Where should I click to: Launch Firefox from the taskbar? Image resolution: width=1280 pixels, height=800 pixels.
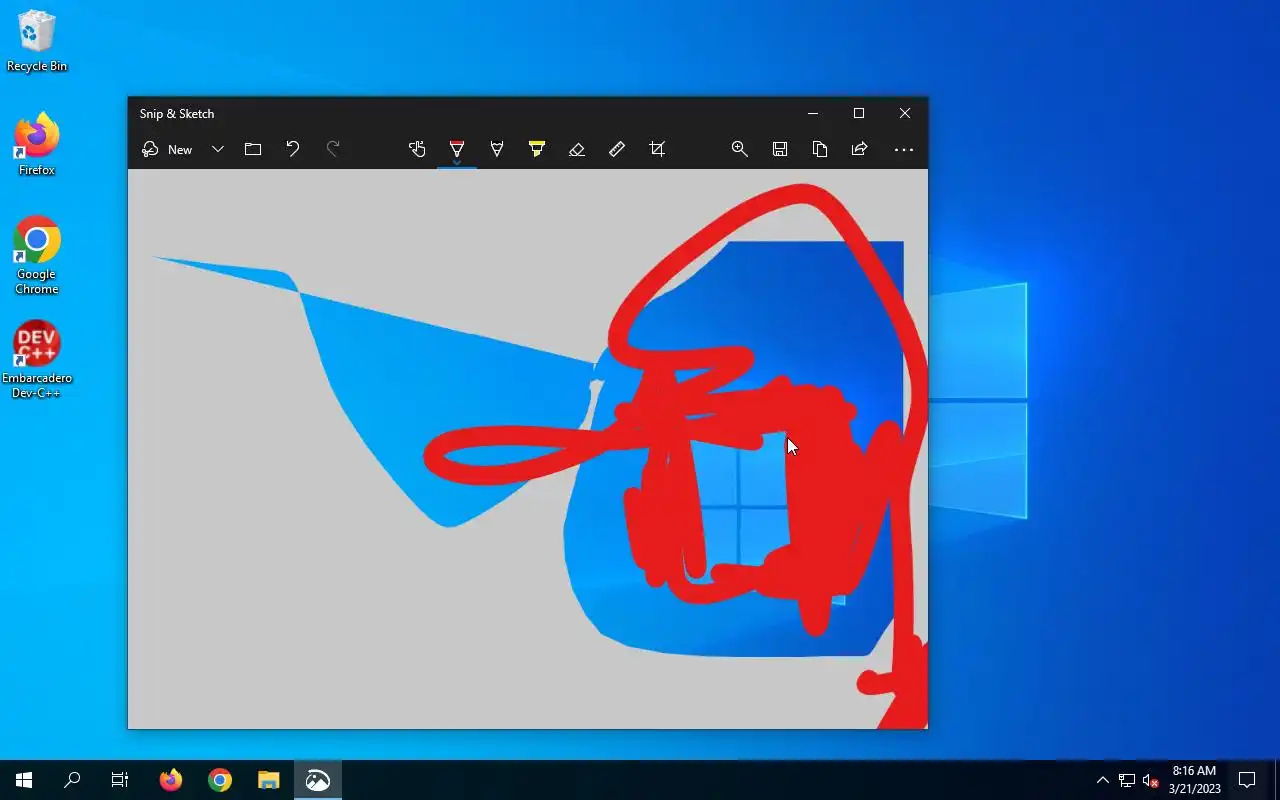pyautogui.click(x=171, y=780)
